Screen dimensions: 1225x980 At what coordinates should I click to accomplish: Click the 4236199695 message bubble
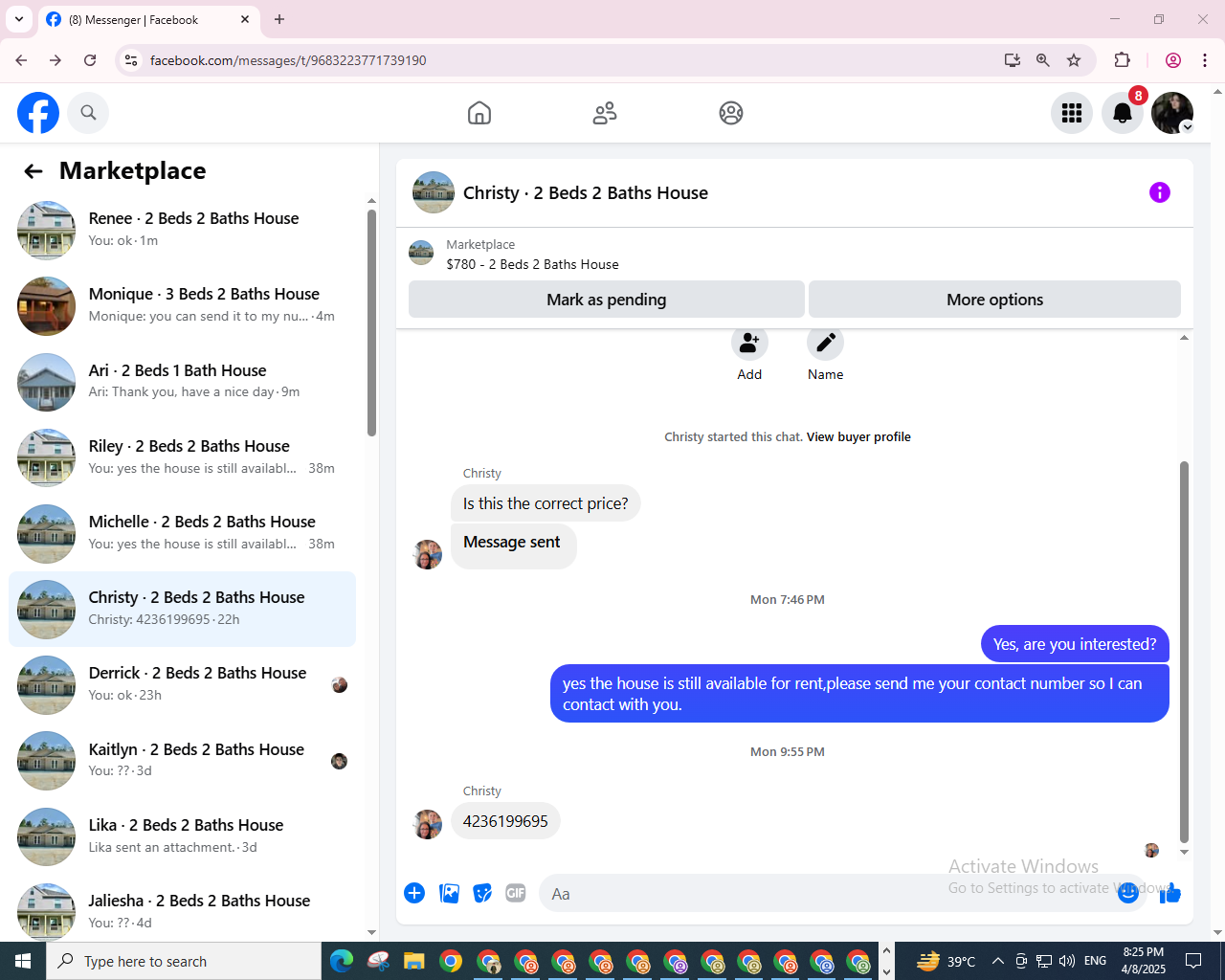[505, 821]
